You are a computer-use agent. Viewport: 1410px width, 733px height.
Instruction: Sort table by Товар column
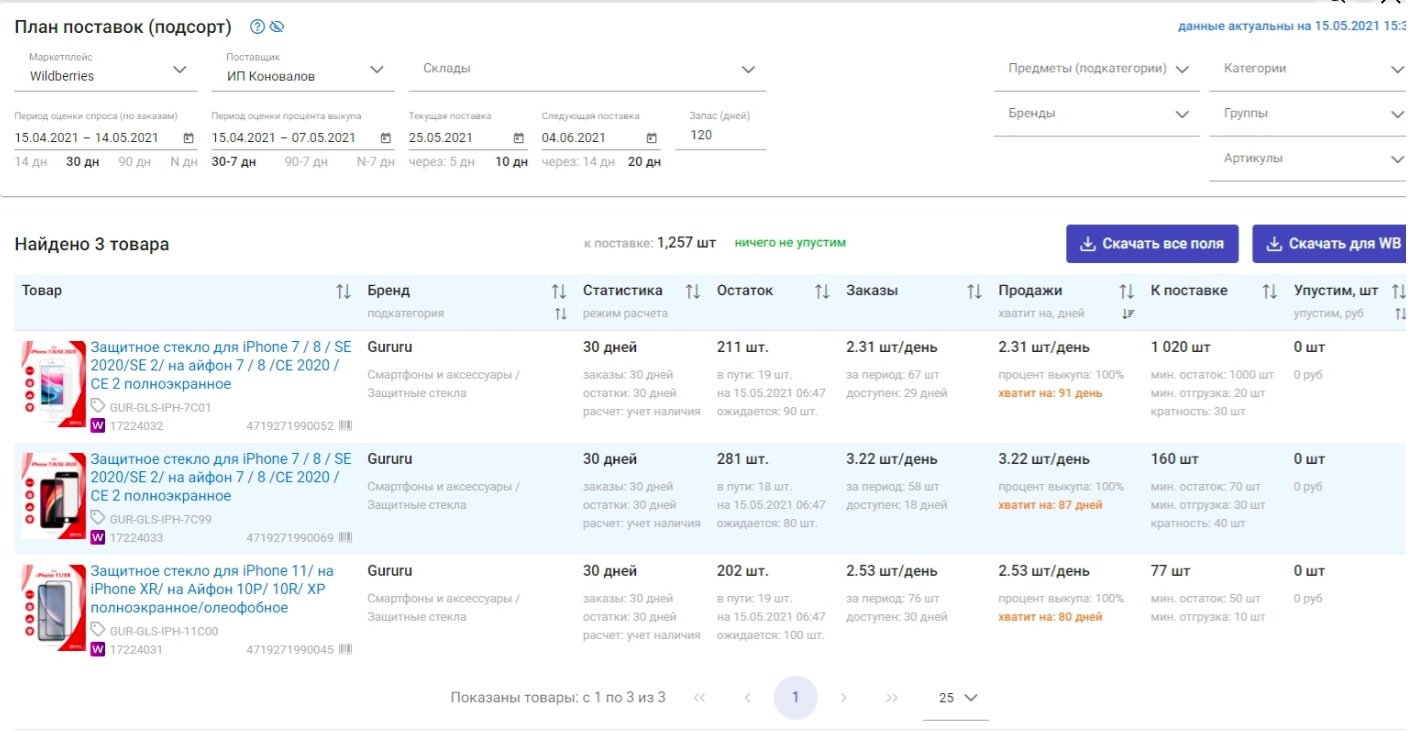tap(343, 291)
